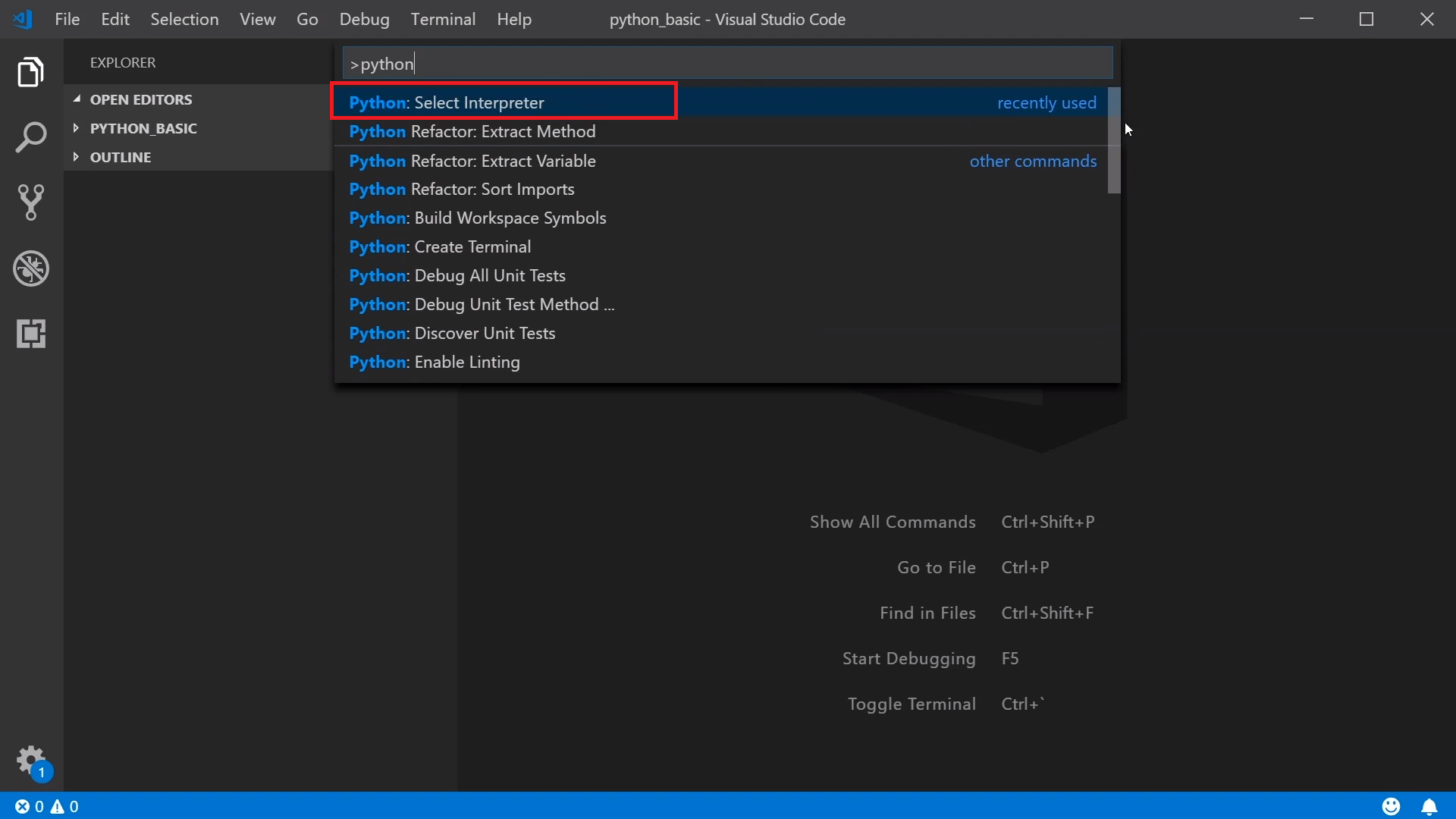Click the command palette scrollbar thumb
The image size is (1456, 819).
(x=1113, y=140)
